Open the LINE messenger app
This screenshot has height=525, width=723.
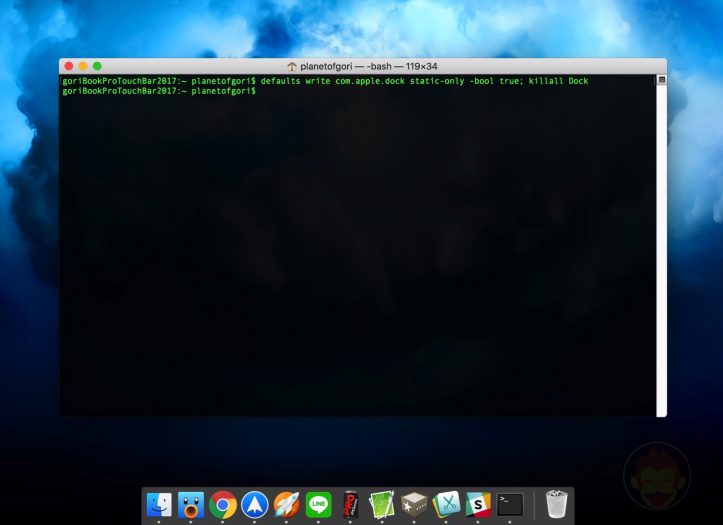[318, 504]
